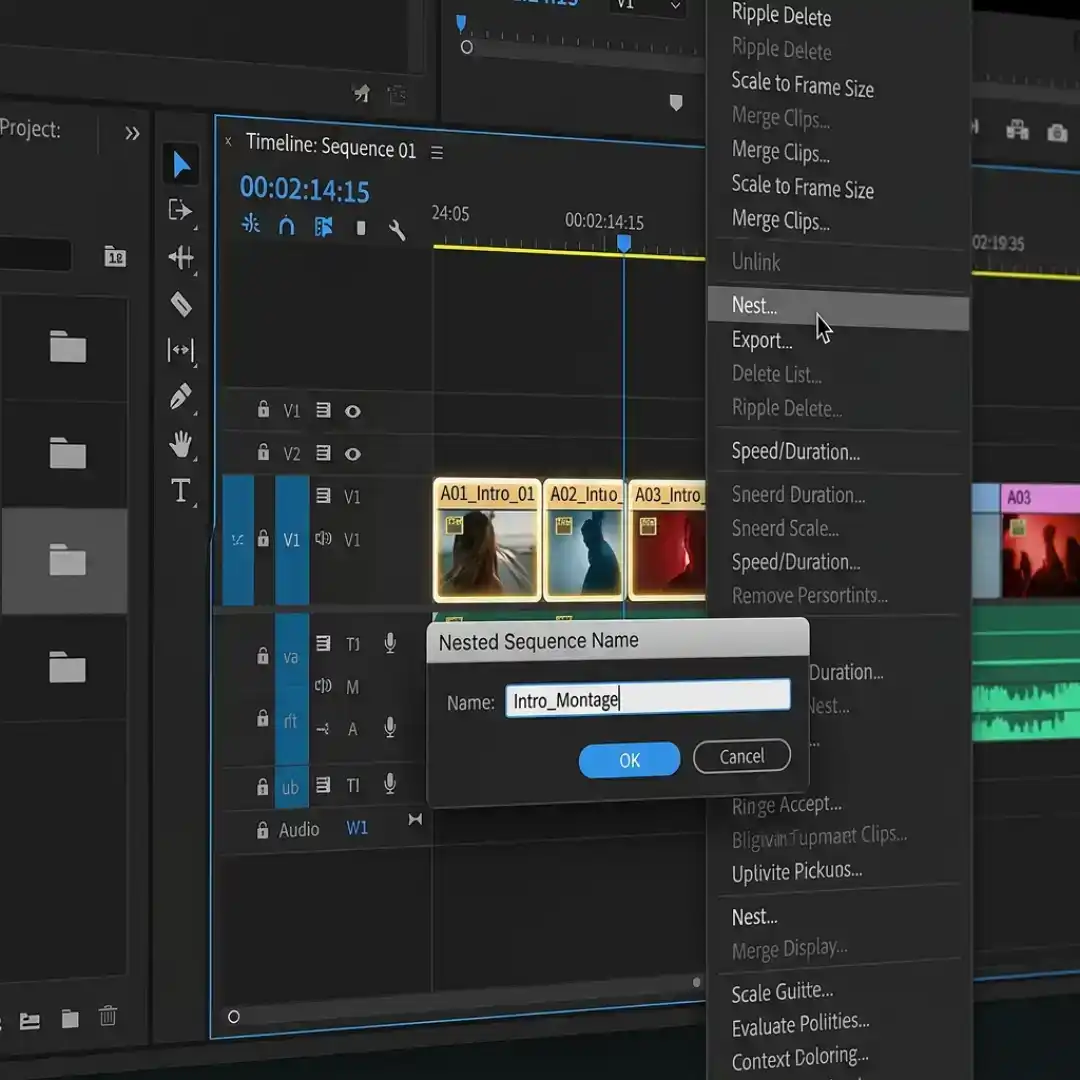
Task: Select the Slip tool
Action: pyautogui.click(x=181, y=350)
